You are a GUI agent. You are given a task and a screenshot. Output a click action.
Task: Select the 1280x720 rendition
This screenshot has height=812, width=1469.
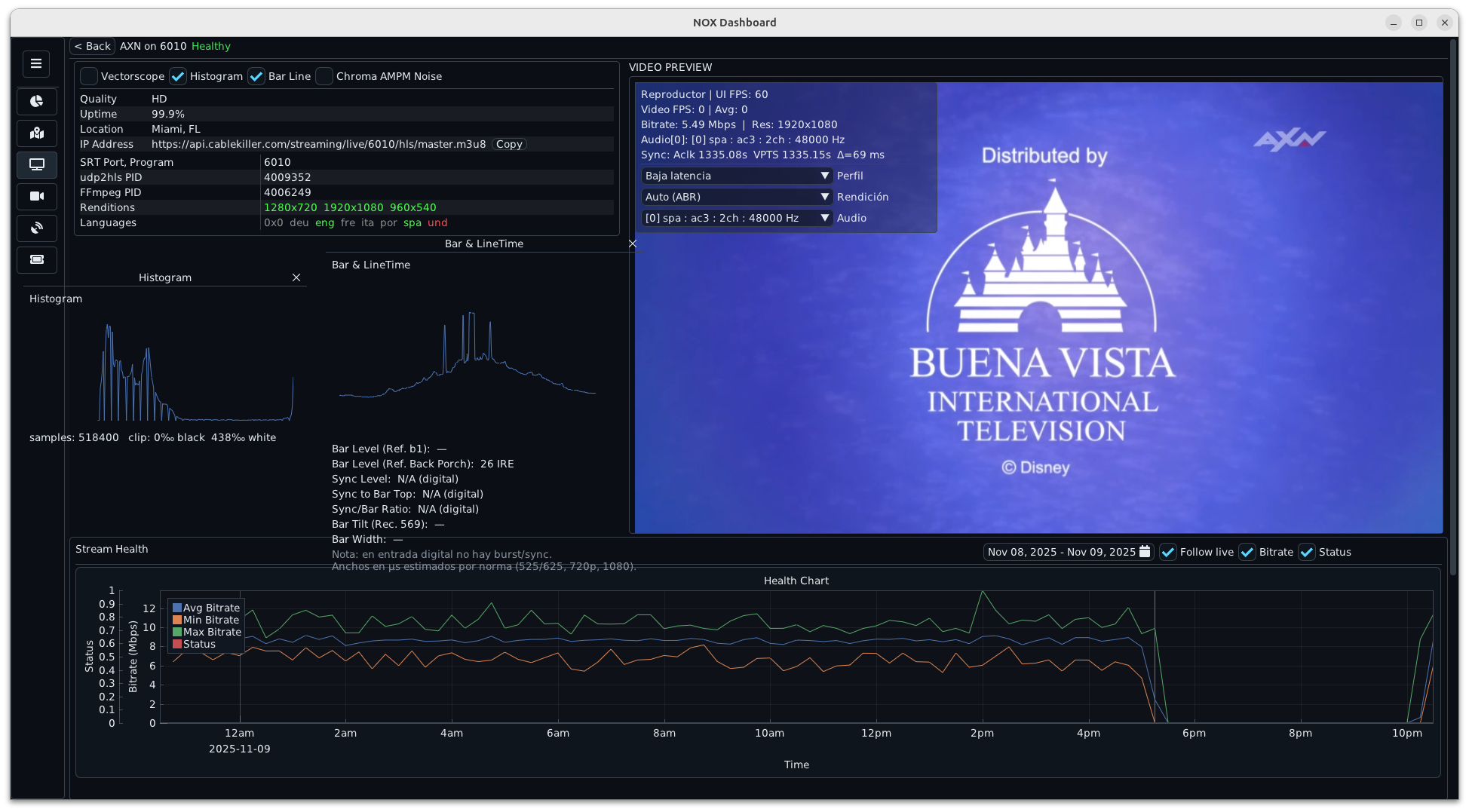290,207
